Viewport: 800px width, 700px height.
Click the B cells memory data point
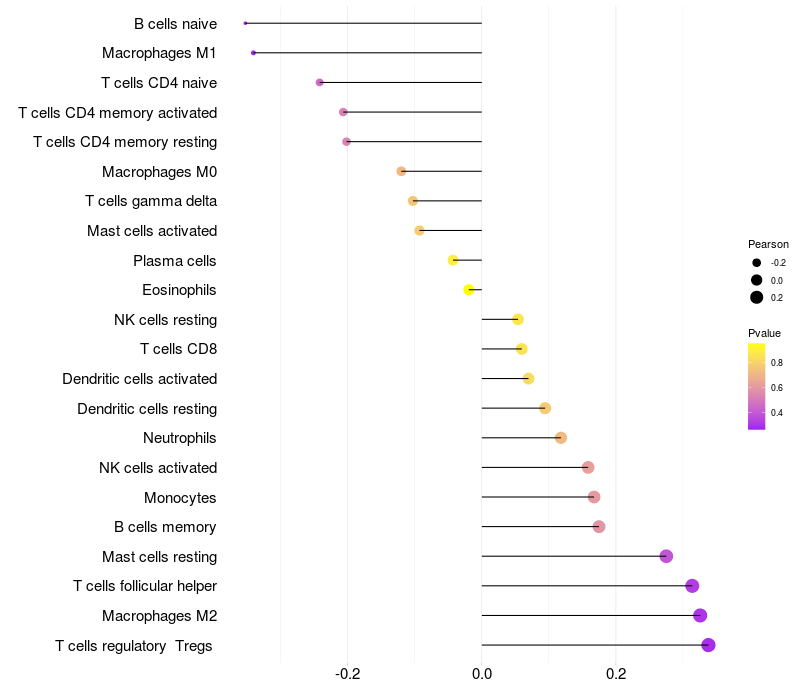tap(599, 527)
